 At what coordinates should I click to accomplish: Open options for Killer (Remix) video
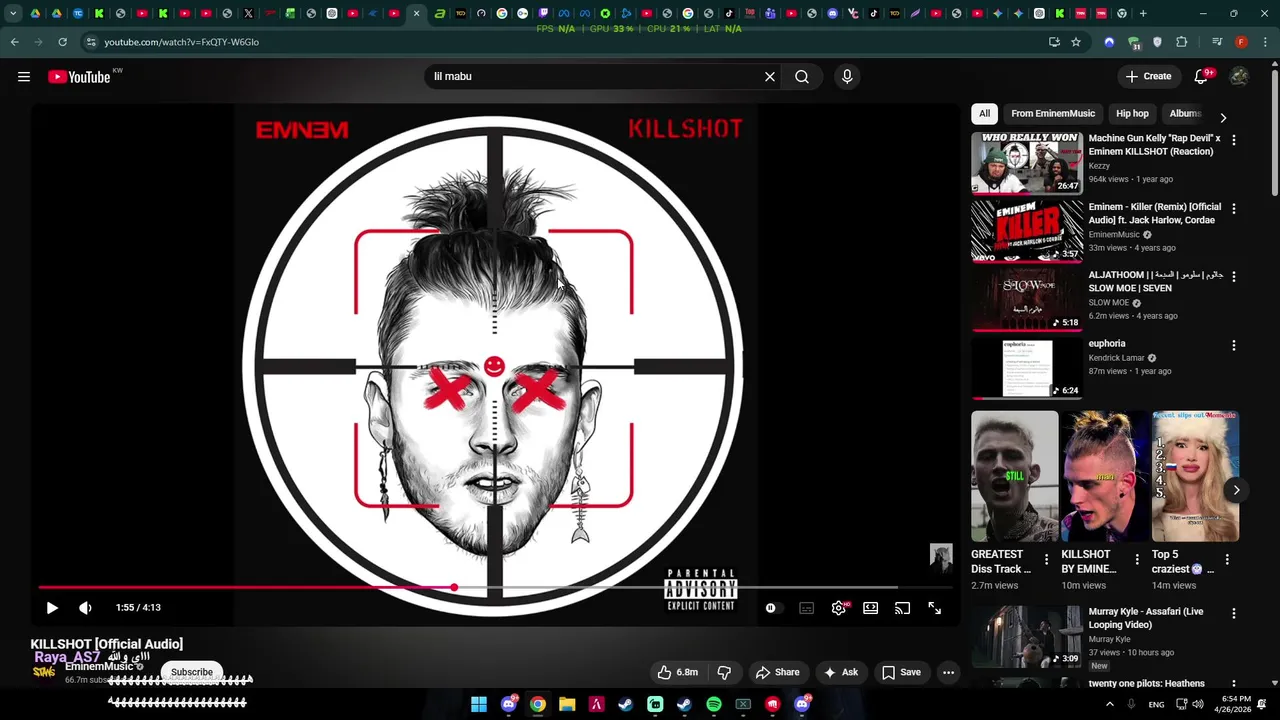(1233, 209)
